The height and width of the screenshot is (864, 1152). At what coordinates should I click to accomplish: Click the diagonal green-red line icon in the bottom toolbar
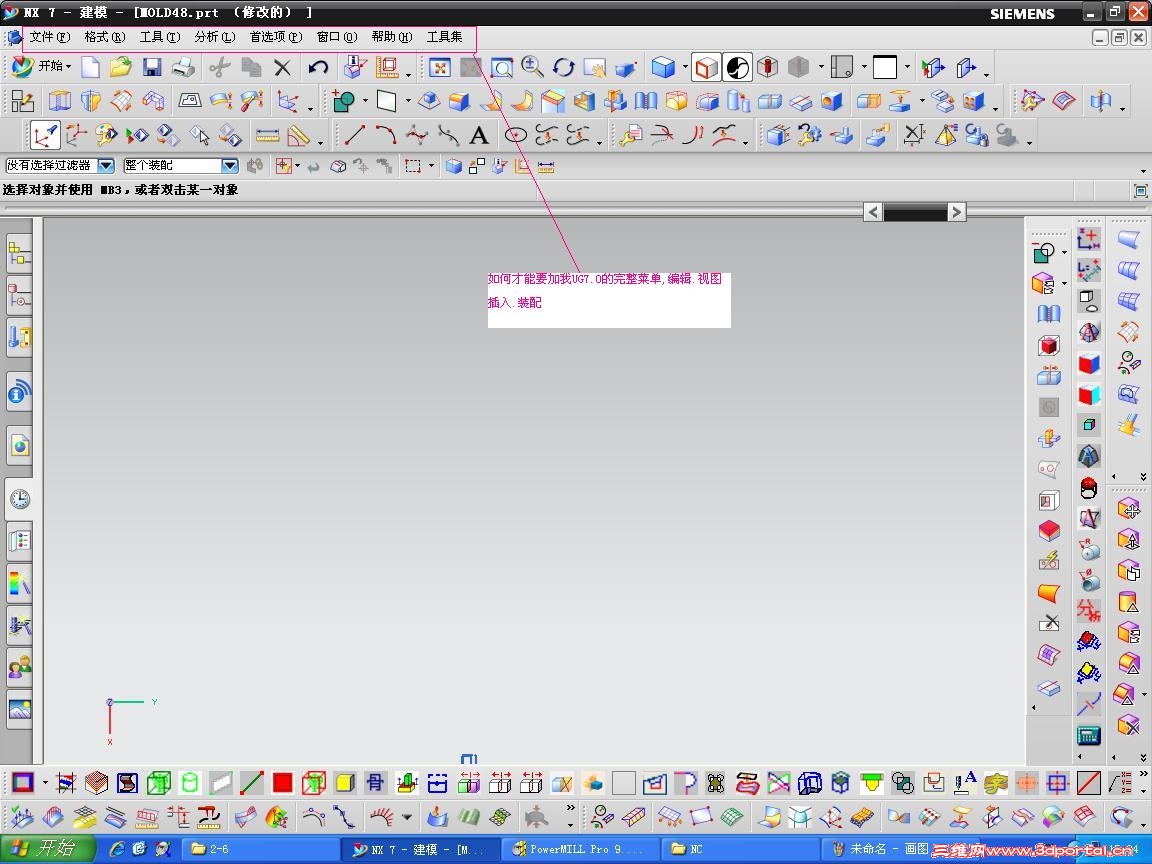[x=251, y=783]
